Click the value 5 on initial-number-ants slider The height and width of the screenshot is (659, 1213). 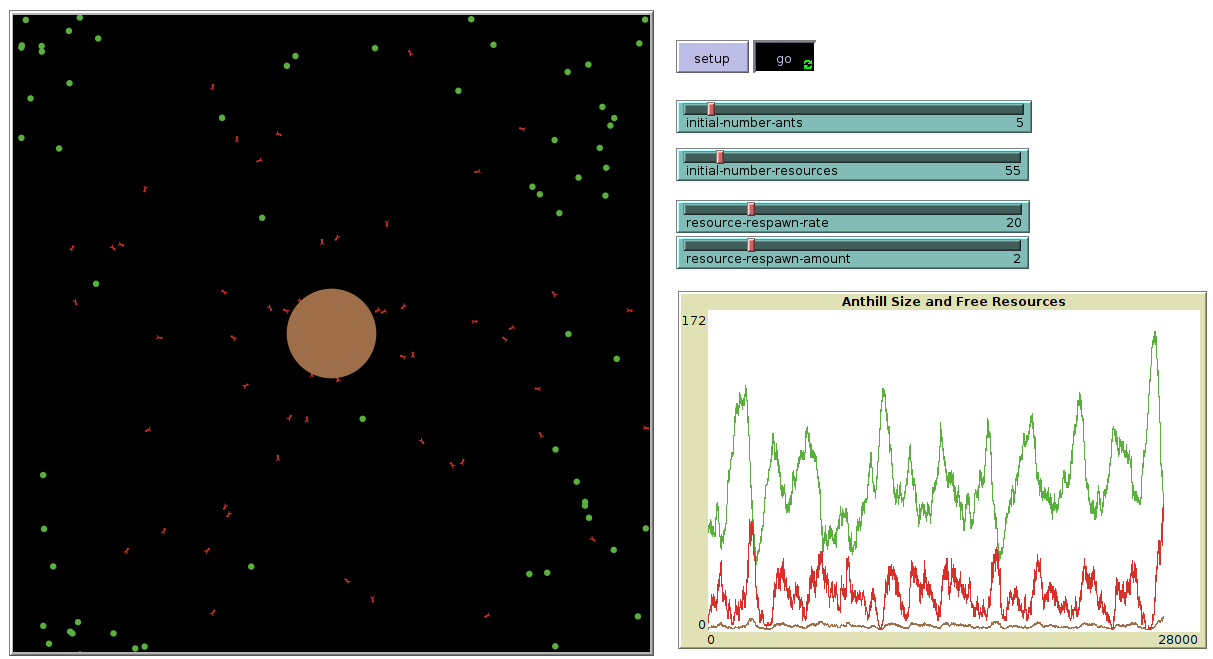[x=1019, y=123]
